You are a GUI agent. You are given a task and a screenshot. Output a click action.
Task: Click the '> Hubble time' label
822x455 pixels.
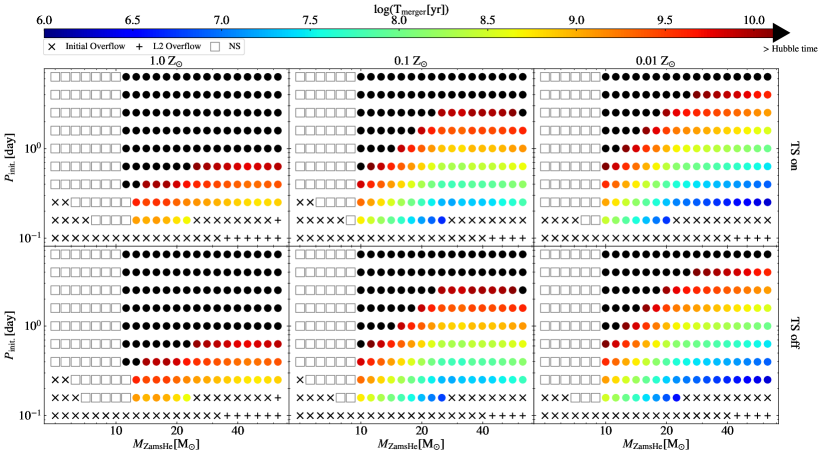click(x=790, y=49)
